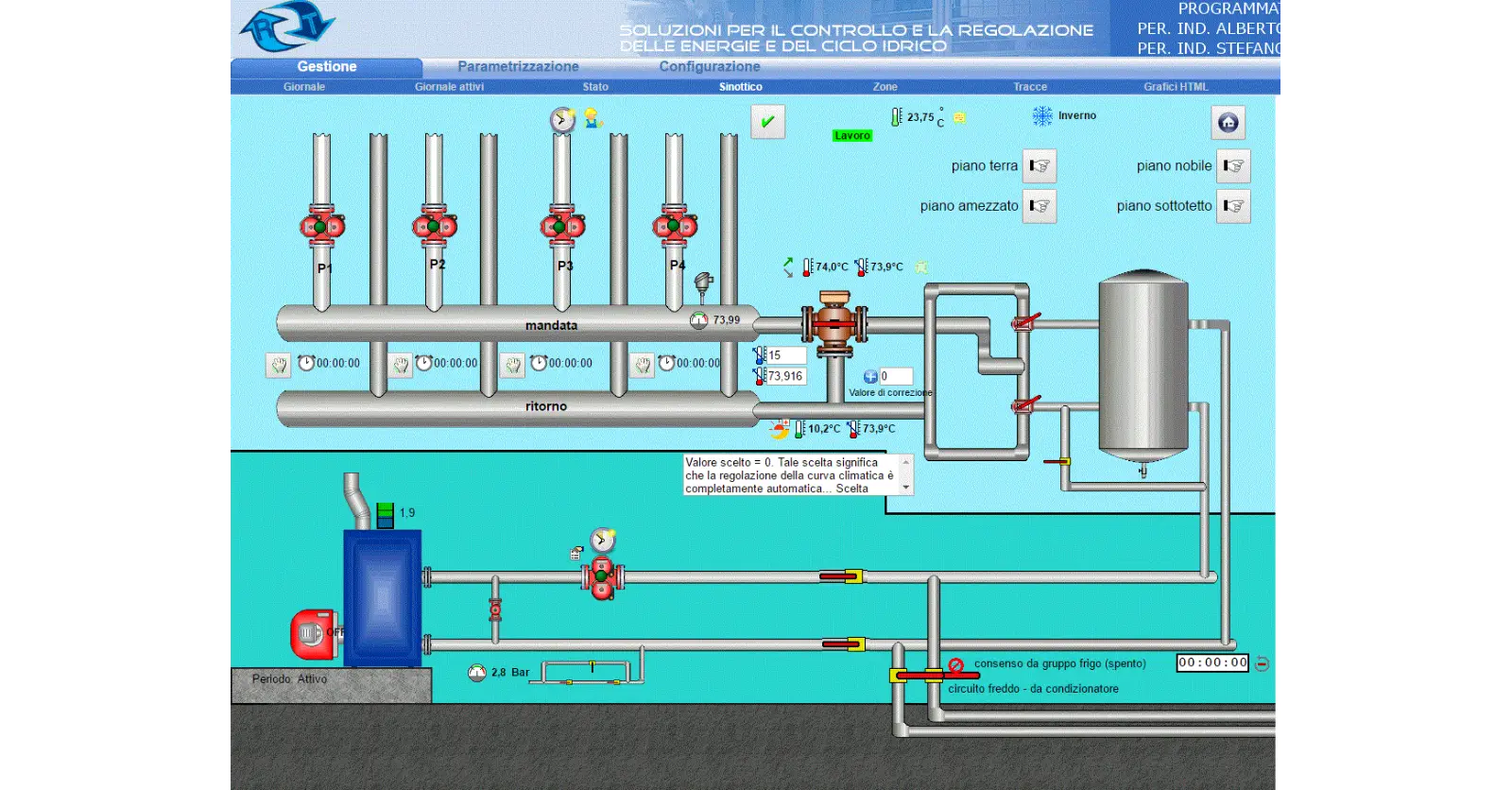Toggle manual hand button for pump P4
Image resolution: width=1512 pixels, height=790 pixels.
pos(643,365)
